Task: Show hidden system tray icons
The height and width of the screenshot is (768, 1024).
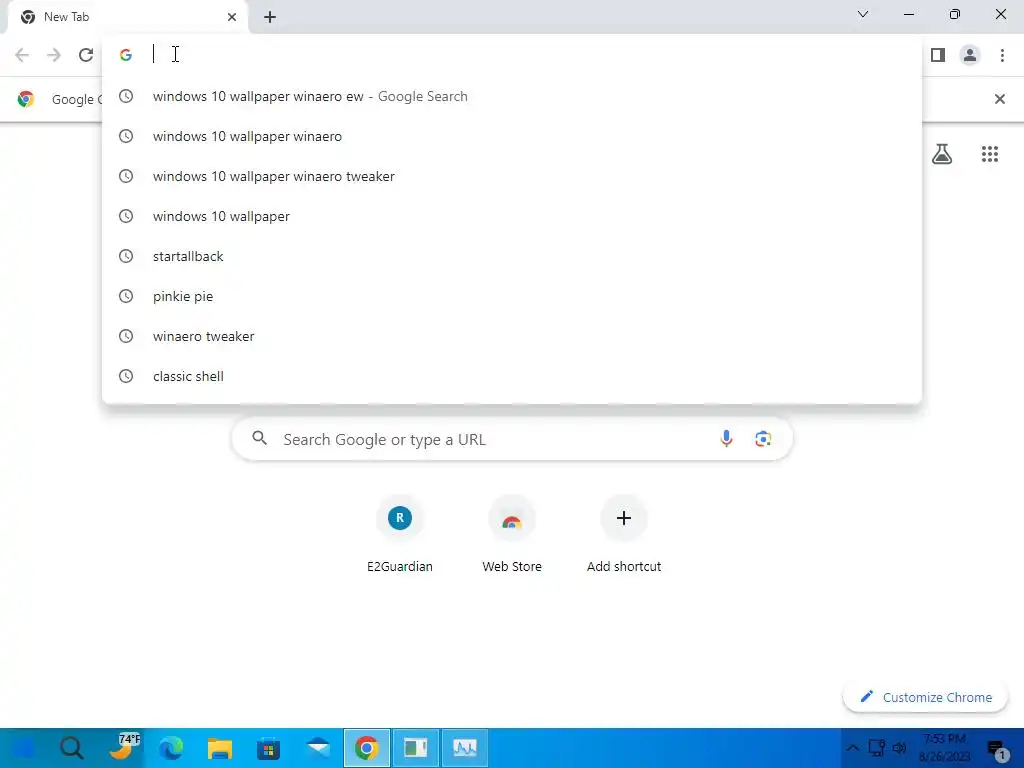Action: (x=852, y=748)
